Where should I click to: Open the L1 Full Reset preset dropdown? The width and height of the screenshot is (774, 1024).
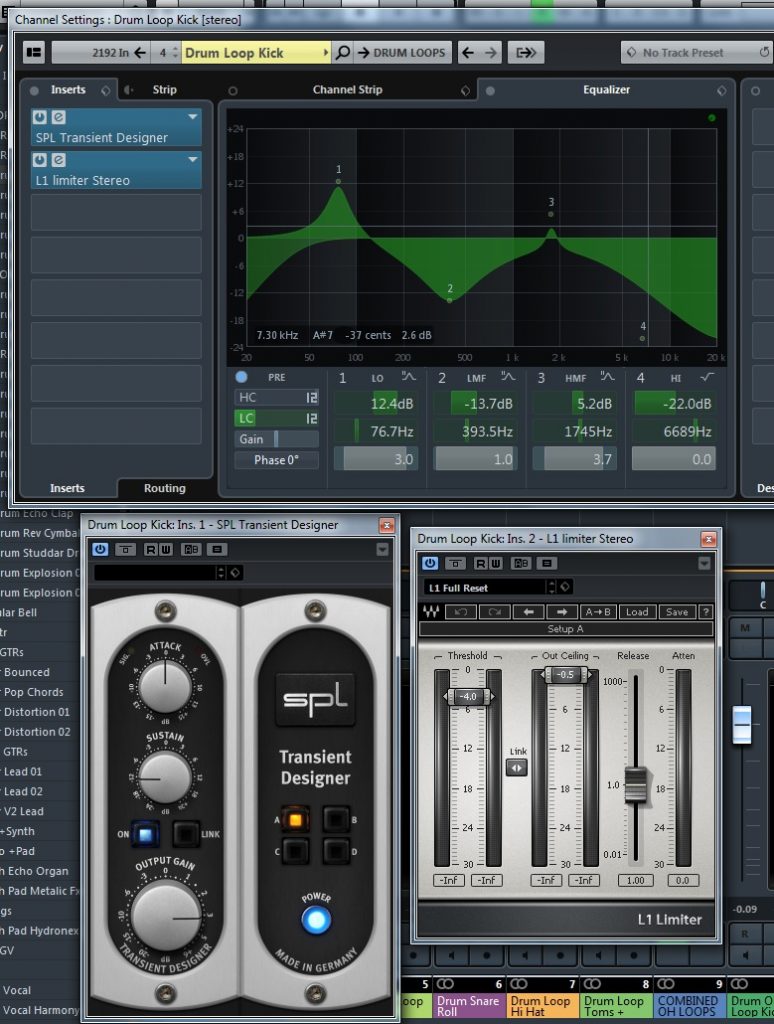click(550, 588)
